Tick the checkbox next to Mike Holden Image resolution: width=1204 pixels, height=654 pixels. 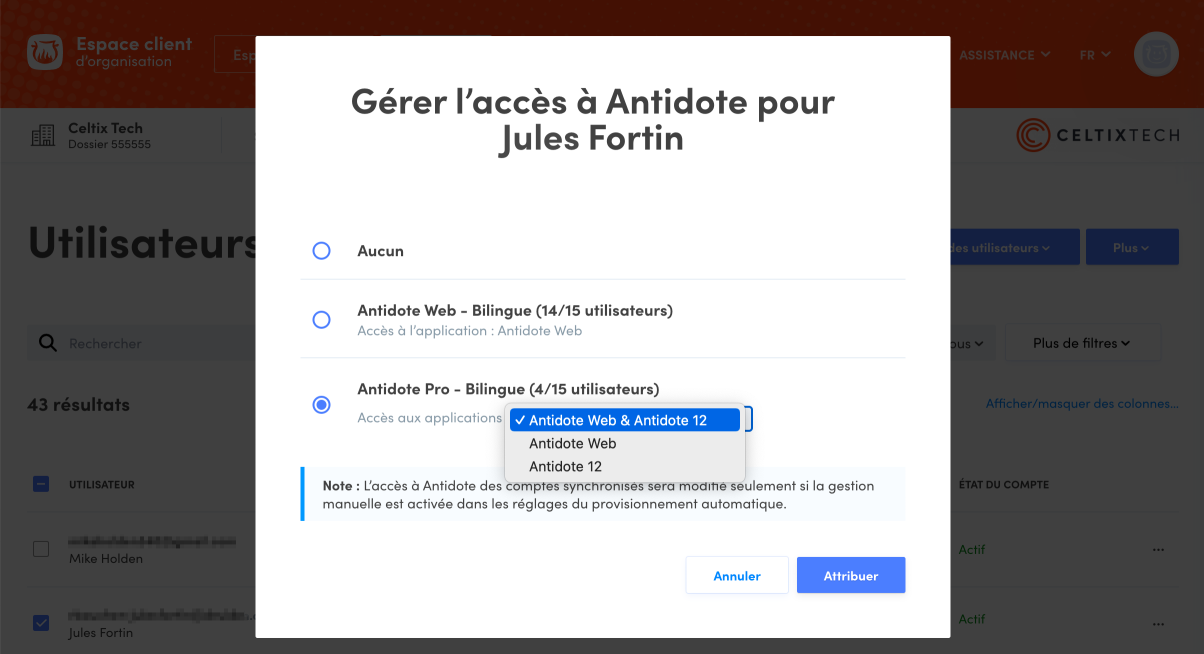tap(41, 549)
